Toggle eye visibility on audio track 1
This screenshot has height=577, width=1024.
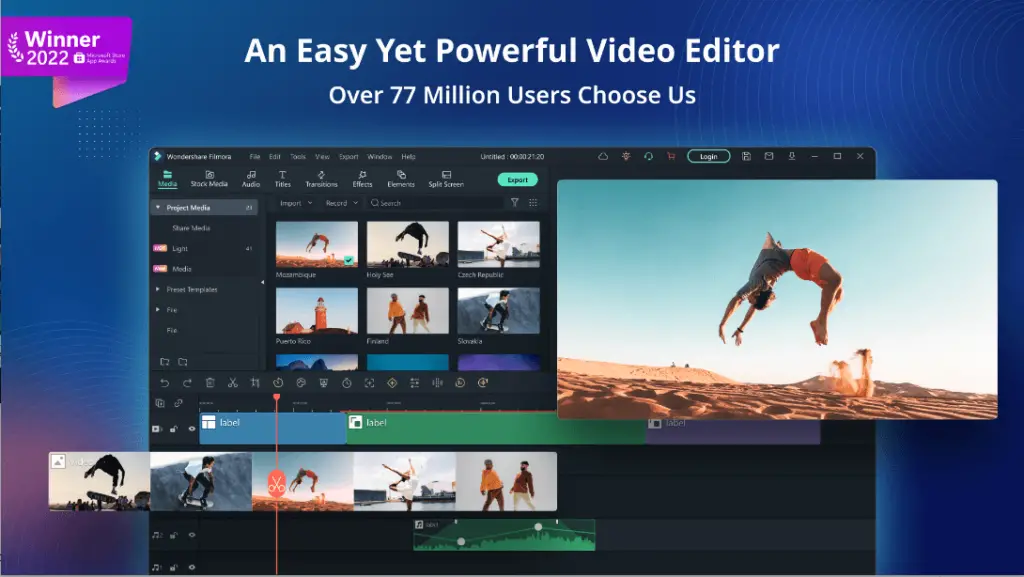coord(192,567)
